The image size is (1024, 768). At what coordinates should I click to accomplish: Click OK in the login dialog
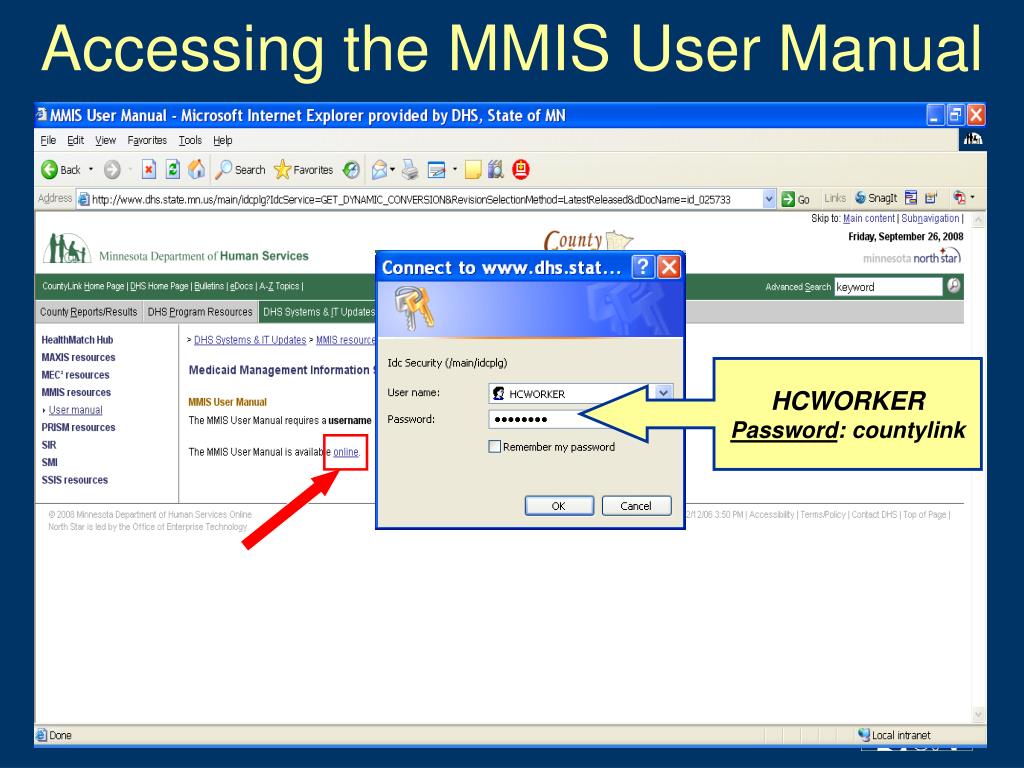tap(559, 505)
